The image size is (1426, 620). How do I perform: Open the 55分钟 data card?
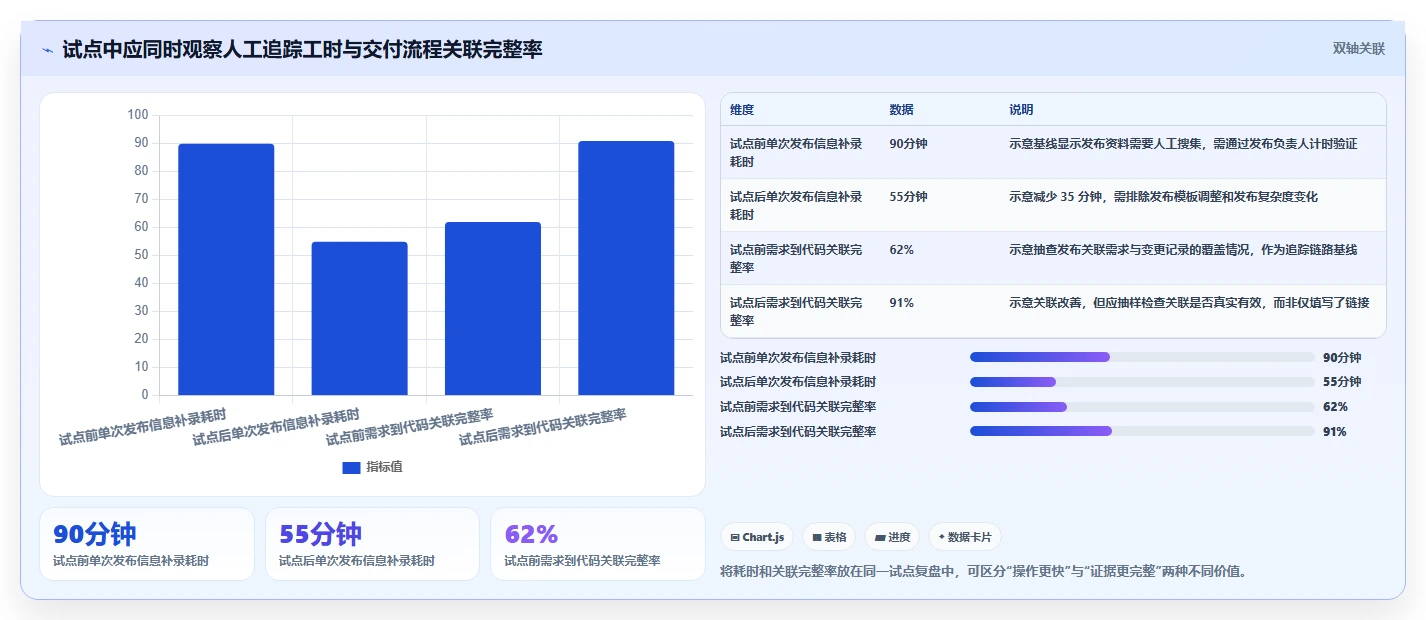[x=372, y=544]
